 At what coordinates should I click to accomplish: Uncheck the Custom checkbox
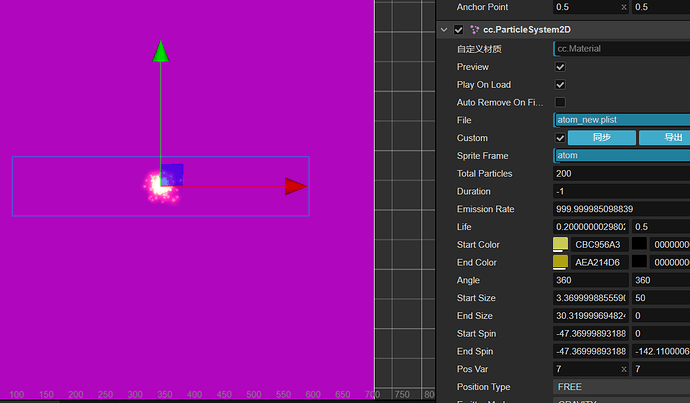pyautogui.click(x=560, y=138)
